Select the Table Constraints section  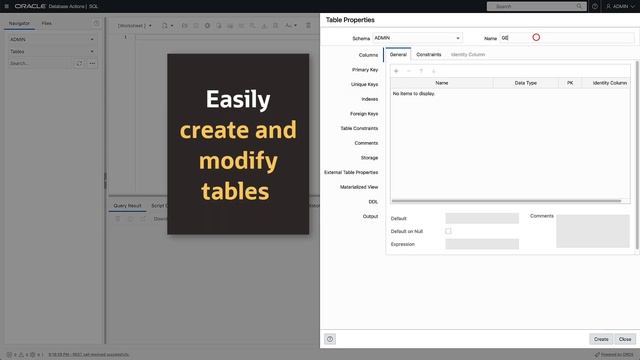coord(359,129)
